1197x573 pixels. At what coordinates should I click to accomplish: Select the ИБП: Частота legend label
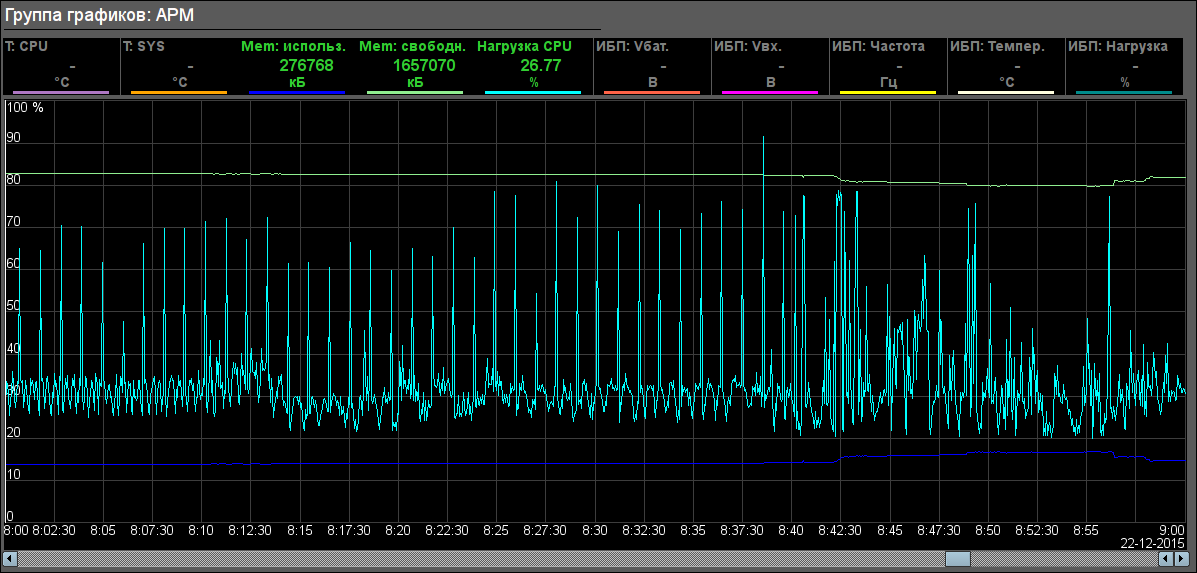[879, 47]
